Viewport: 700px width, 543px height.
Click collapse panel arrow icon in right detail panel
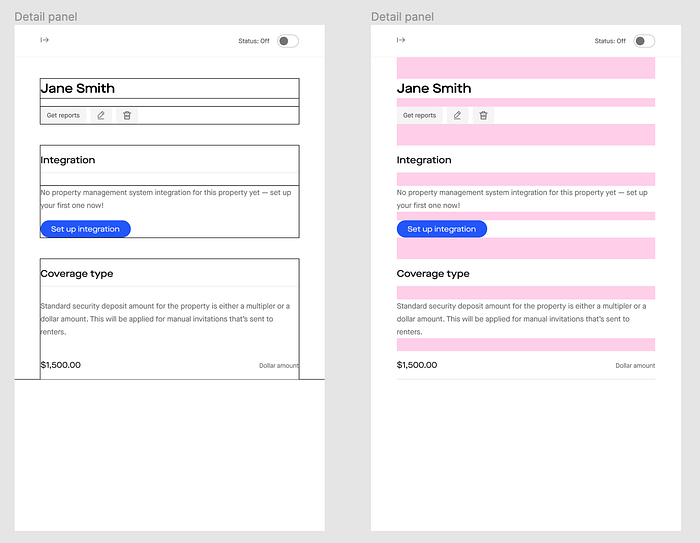(400, 40)
